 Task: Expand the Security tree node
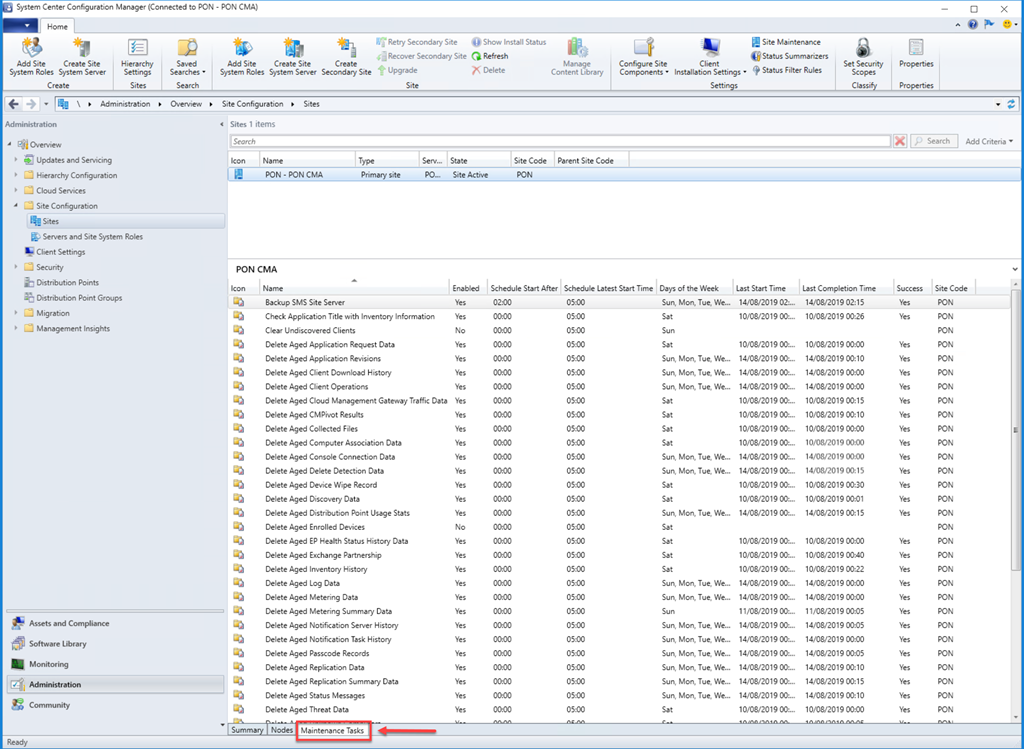click(x=16, y=267)
